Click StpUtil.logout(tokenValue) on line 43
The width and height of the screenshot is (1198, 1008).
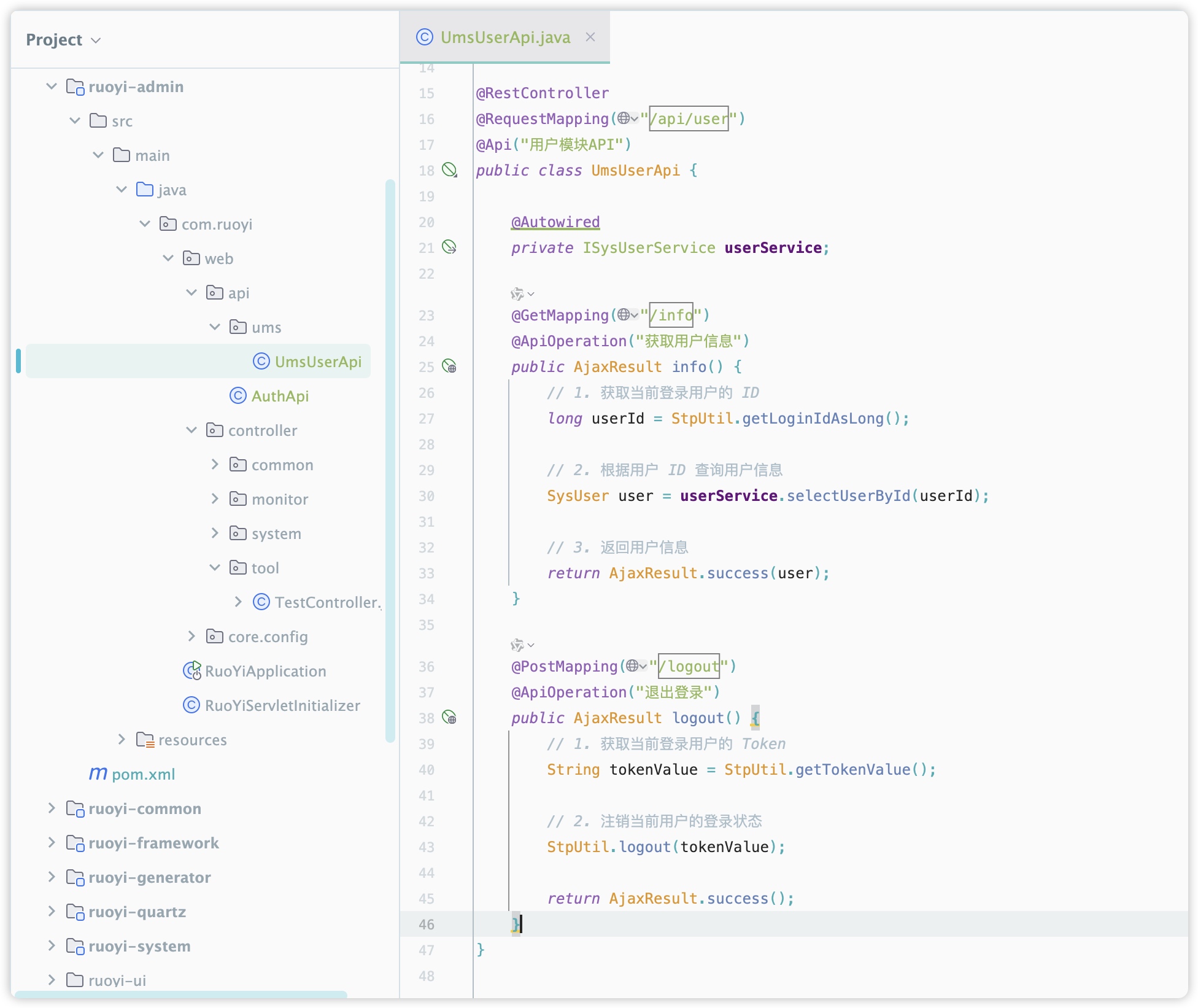[x=665, y=847]
